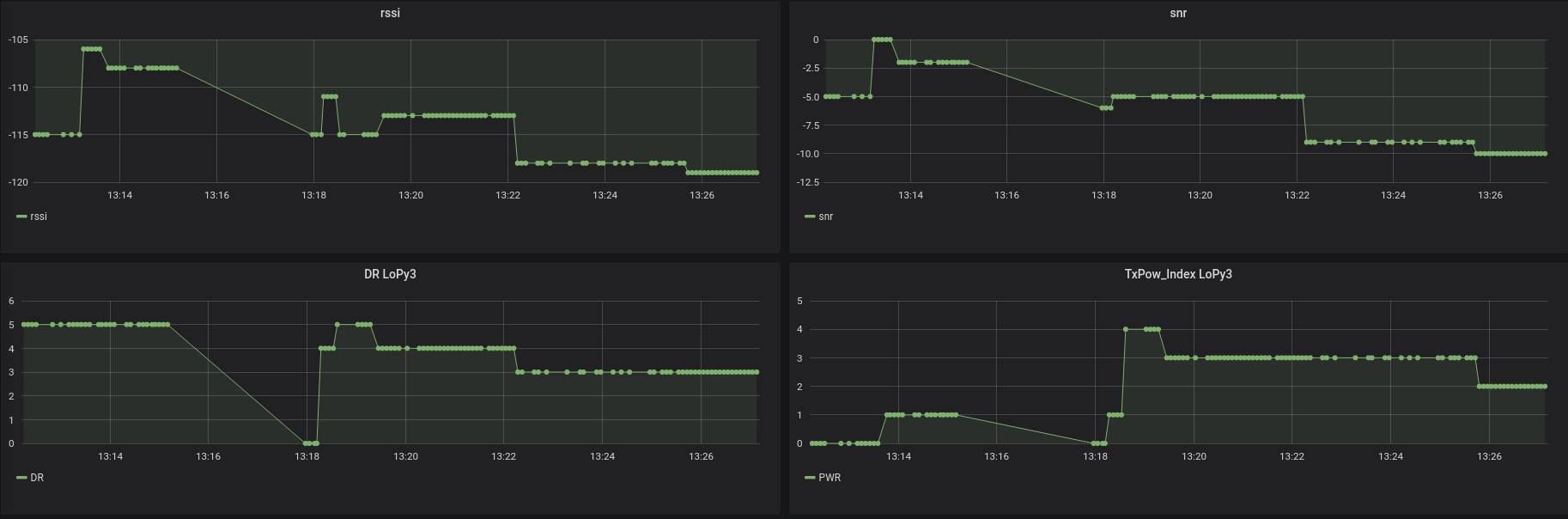The height and width of the screenshot is (519, 1568).
Task: Select the first data point at TxPow index 4
Action: click(1126, 329)
